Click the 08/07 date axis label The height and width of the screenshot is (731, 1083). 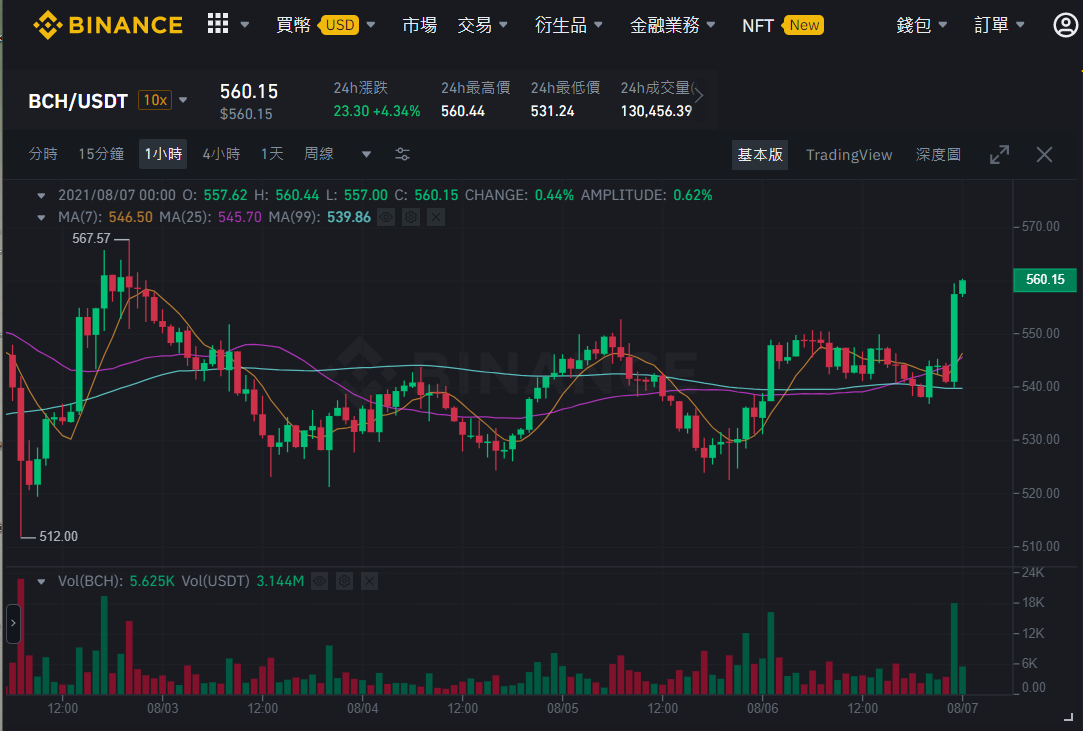pos(962,708)
